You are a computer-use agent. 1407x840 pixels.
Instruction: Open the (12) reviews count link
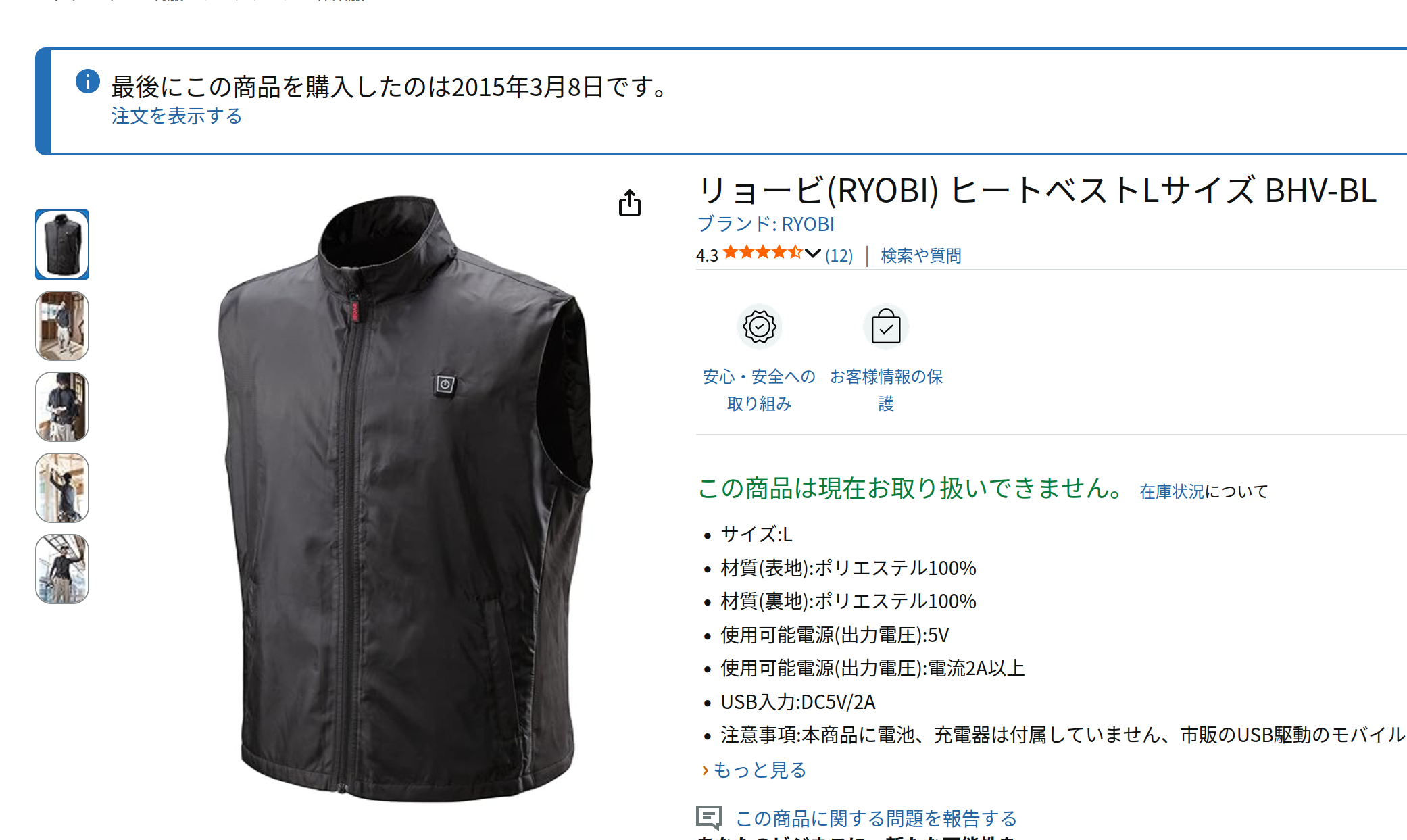pos(839,255)
